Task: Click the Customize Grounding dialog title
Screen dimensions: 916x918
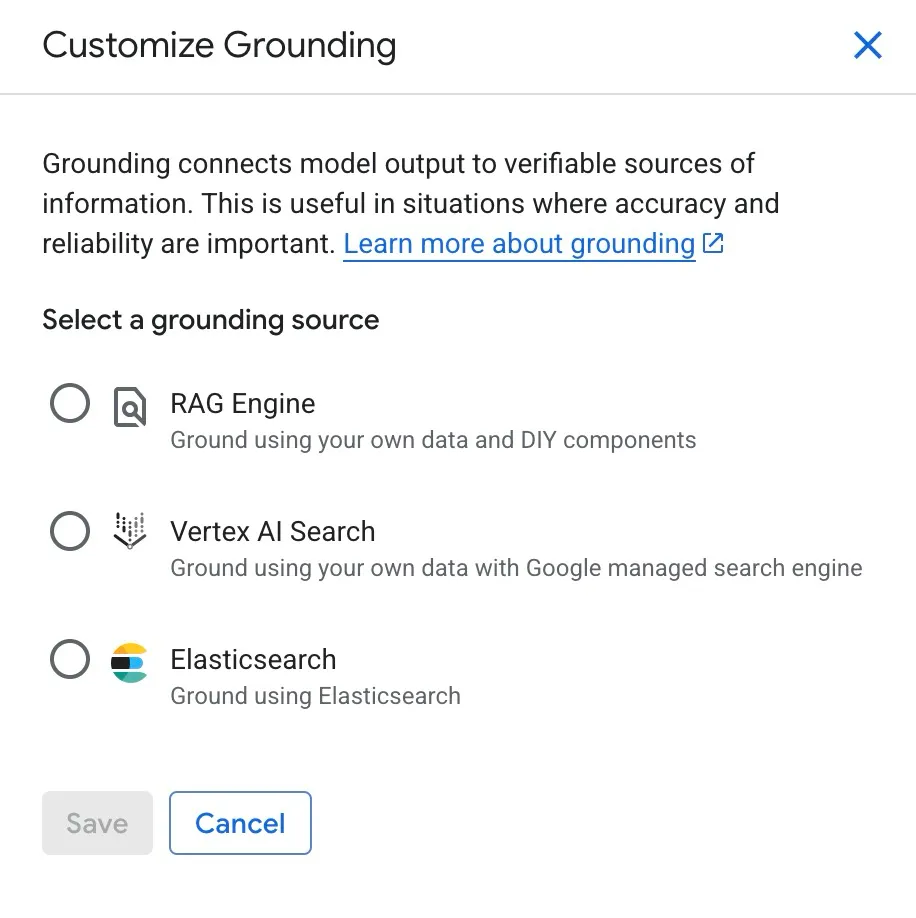Action: (x=218, y=46)
